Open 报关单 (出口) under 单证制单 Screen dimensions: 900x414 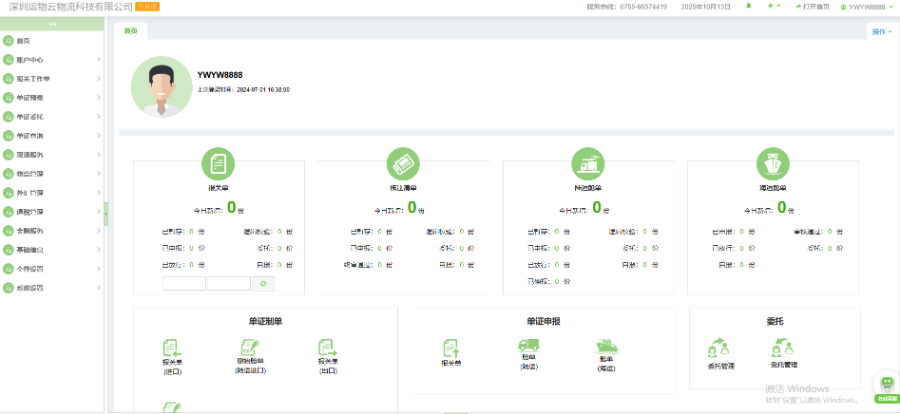click(327, 351)
